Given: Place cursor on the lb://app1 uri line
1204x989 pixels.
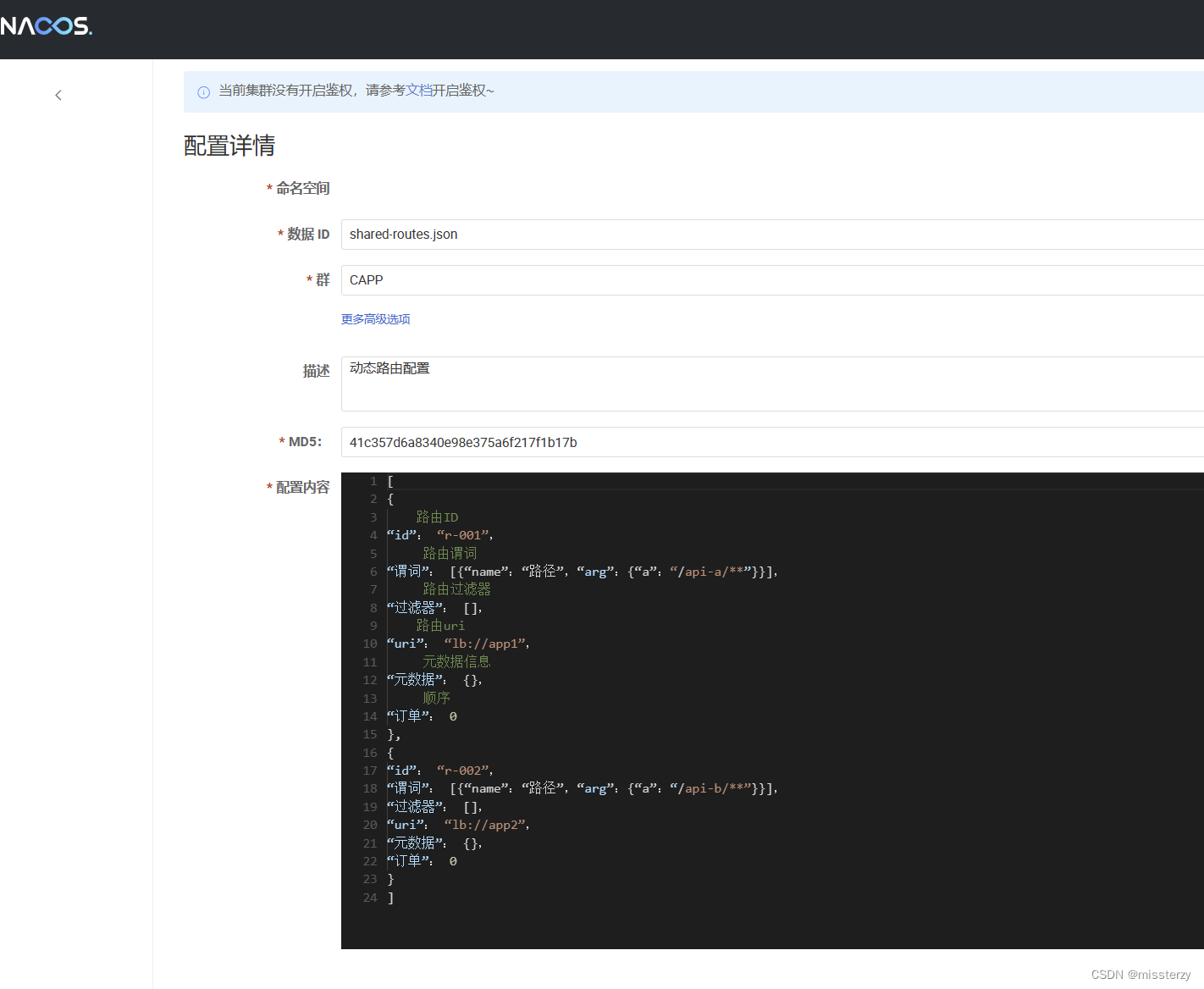Looking at the screenshot, I should (x=459, y=644).
